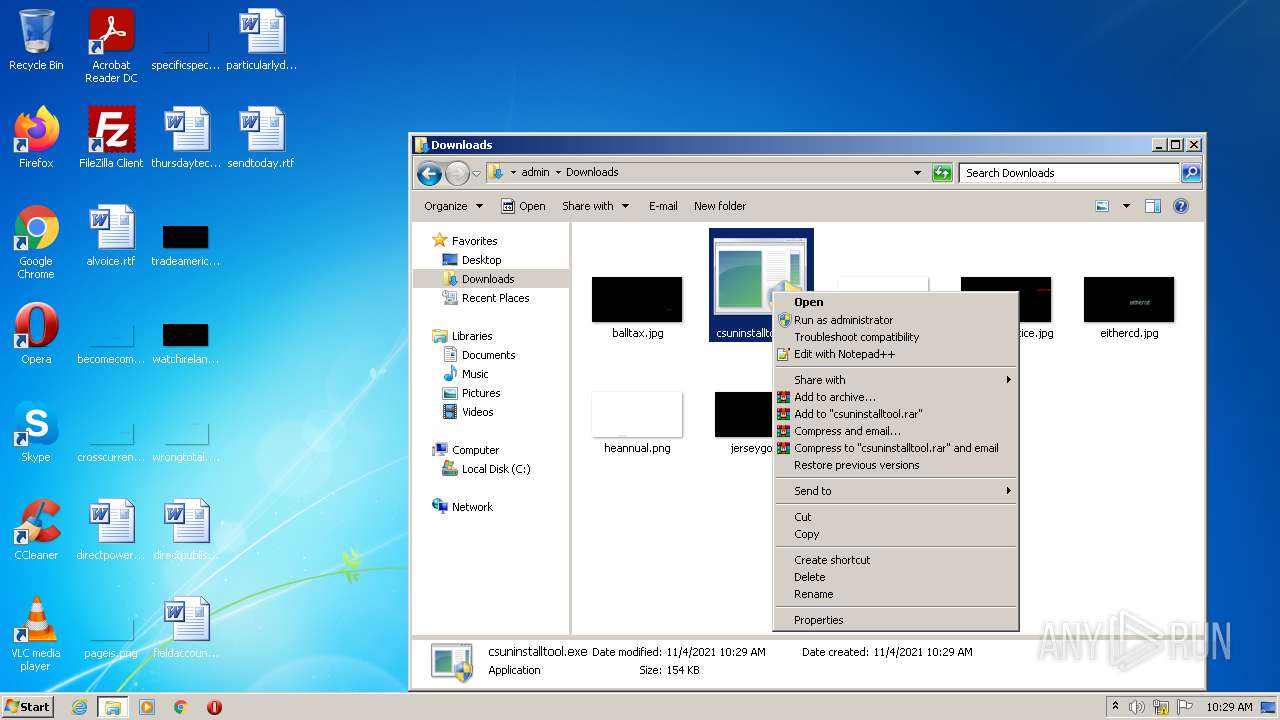Screen dimensions: 1280x720
Task: Launch Acrobat Reader DC from desktop
Action: tap(111, 45)
